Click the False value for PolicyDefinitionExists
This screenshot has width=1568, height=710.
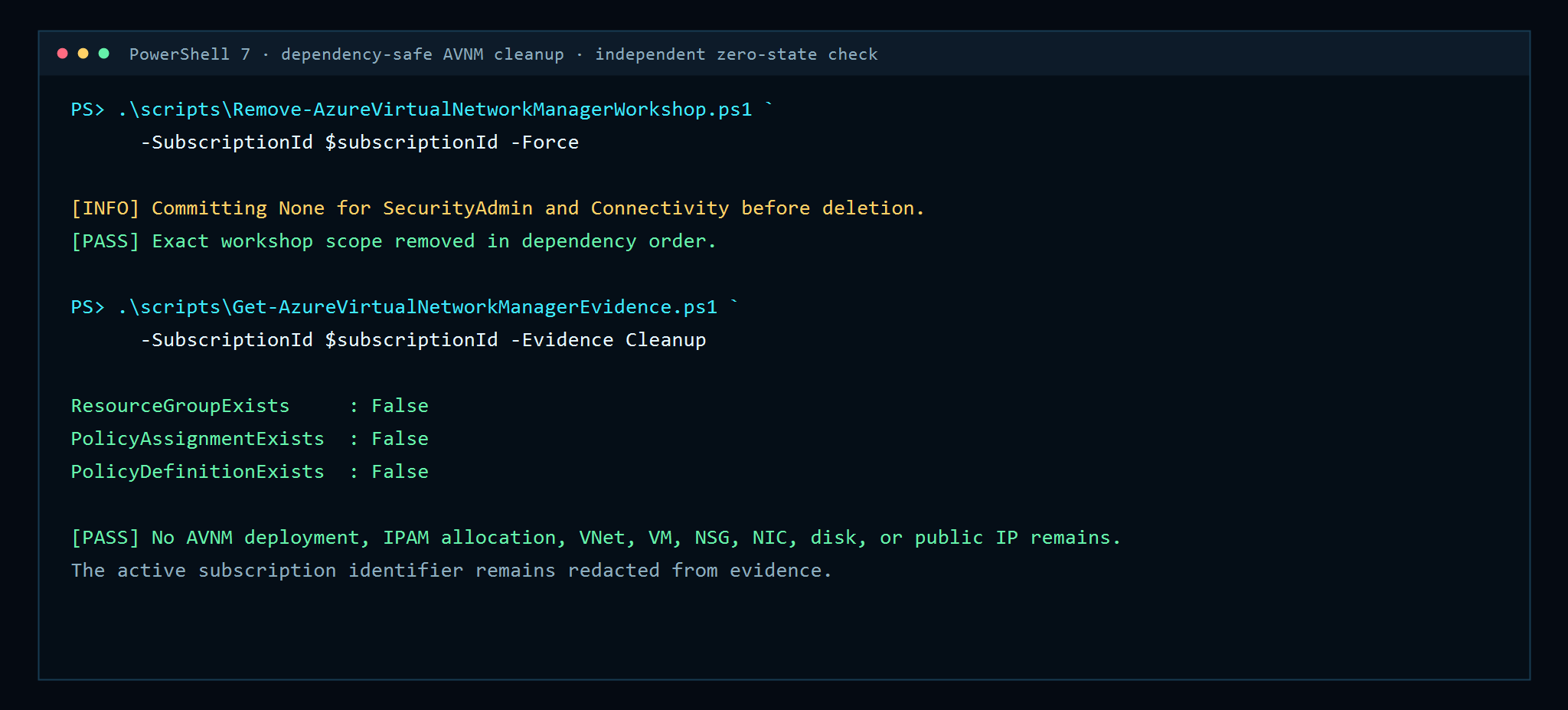coord(400,472)
